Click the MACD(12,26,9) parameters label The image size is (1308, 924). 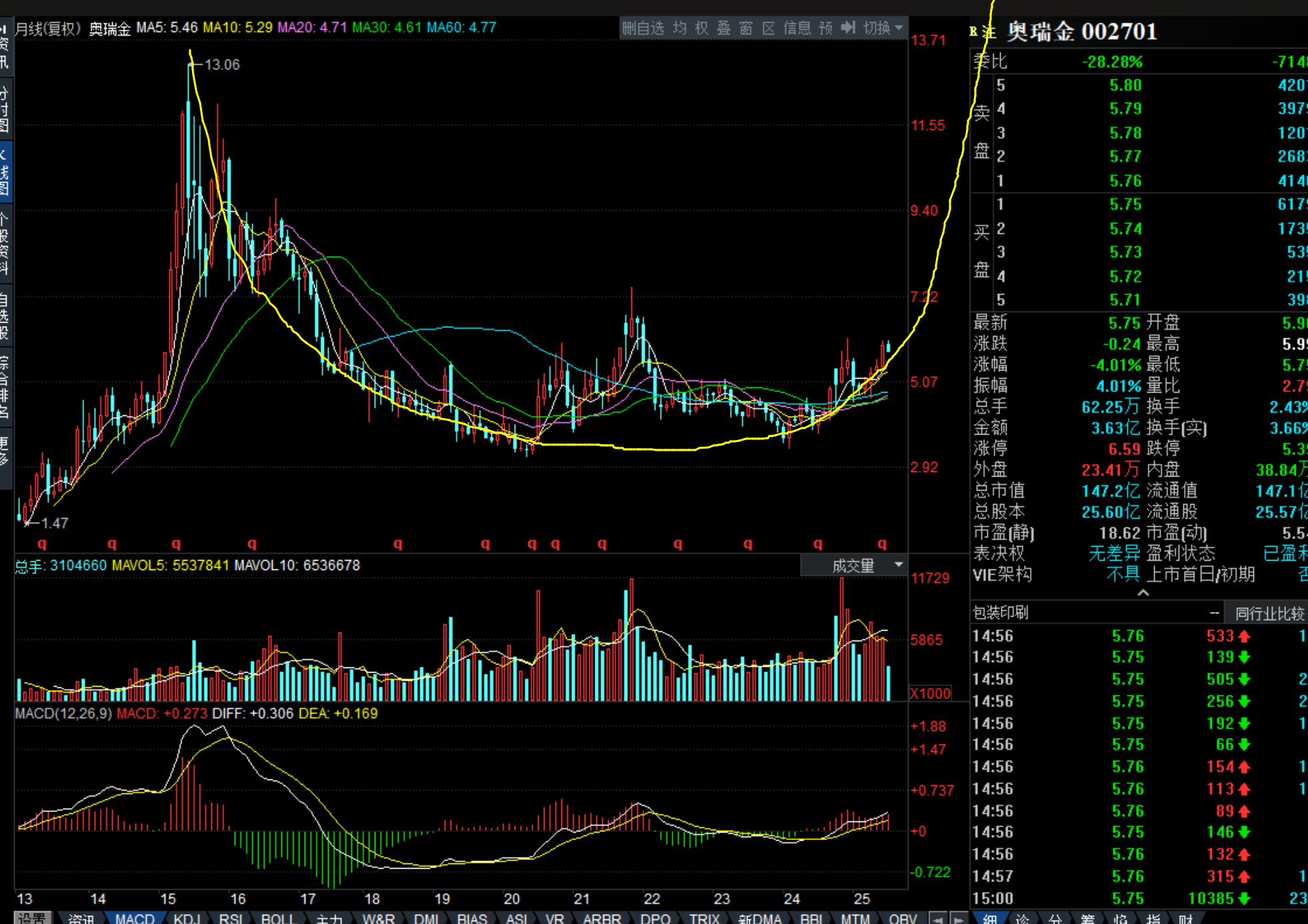[63, 713]
